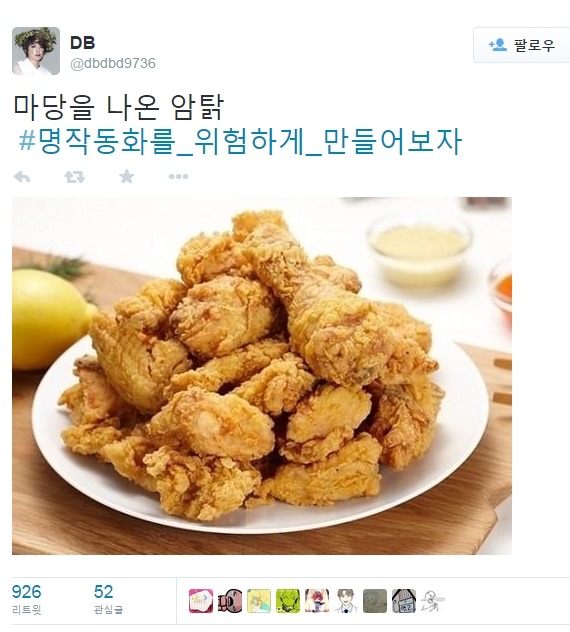The width and height of the screenshot is (570, 632).
Task: Open the last line-drawing retweeter avatar
Action: coord(433,601)
